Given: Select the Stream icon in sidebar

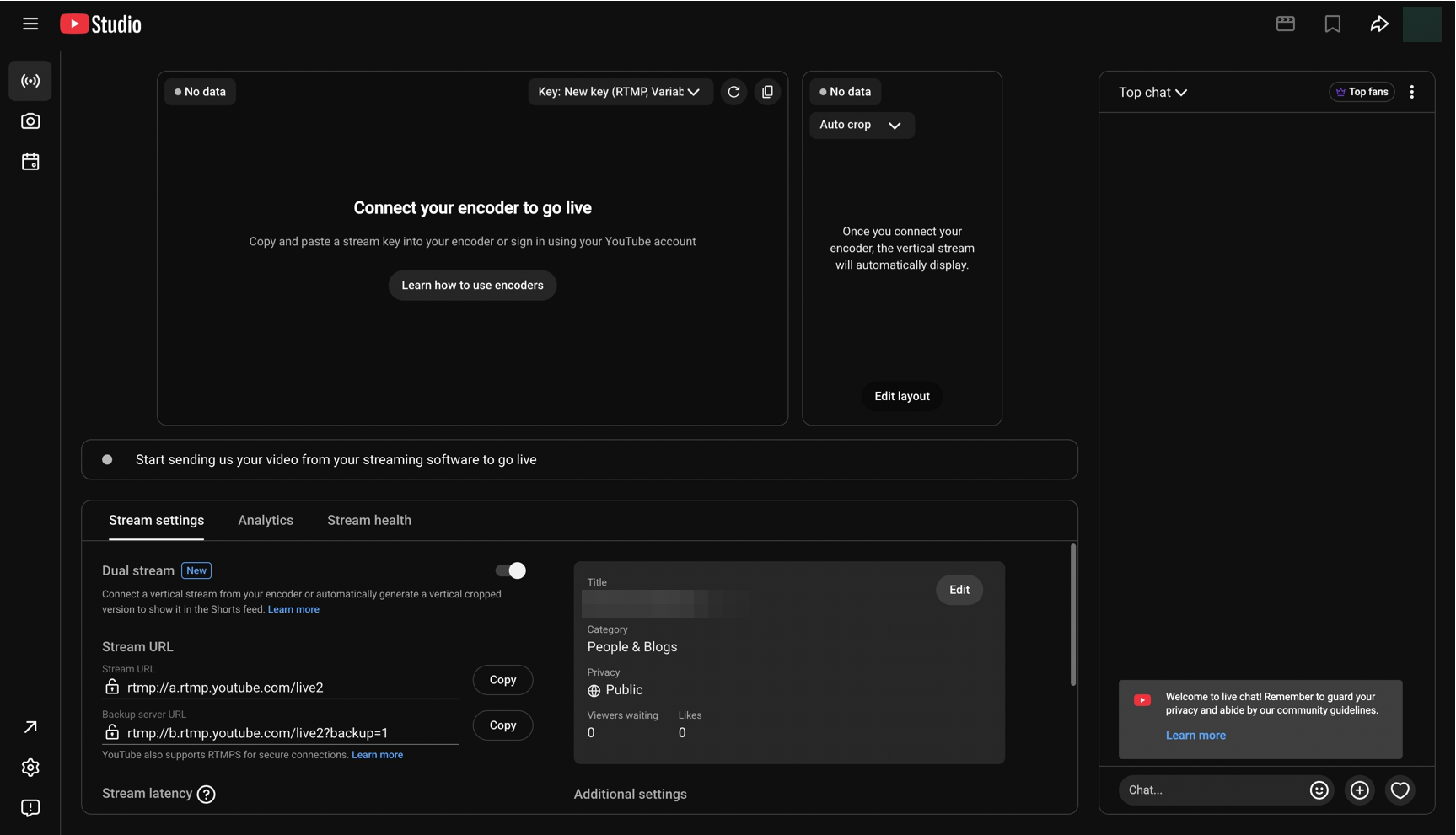Looking at the screenshot, I should [30, 81].
